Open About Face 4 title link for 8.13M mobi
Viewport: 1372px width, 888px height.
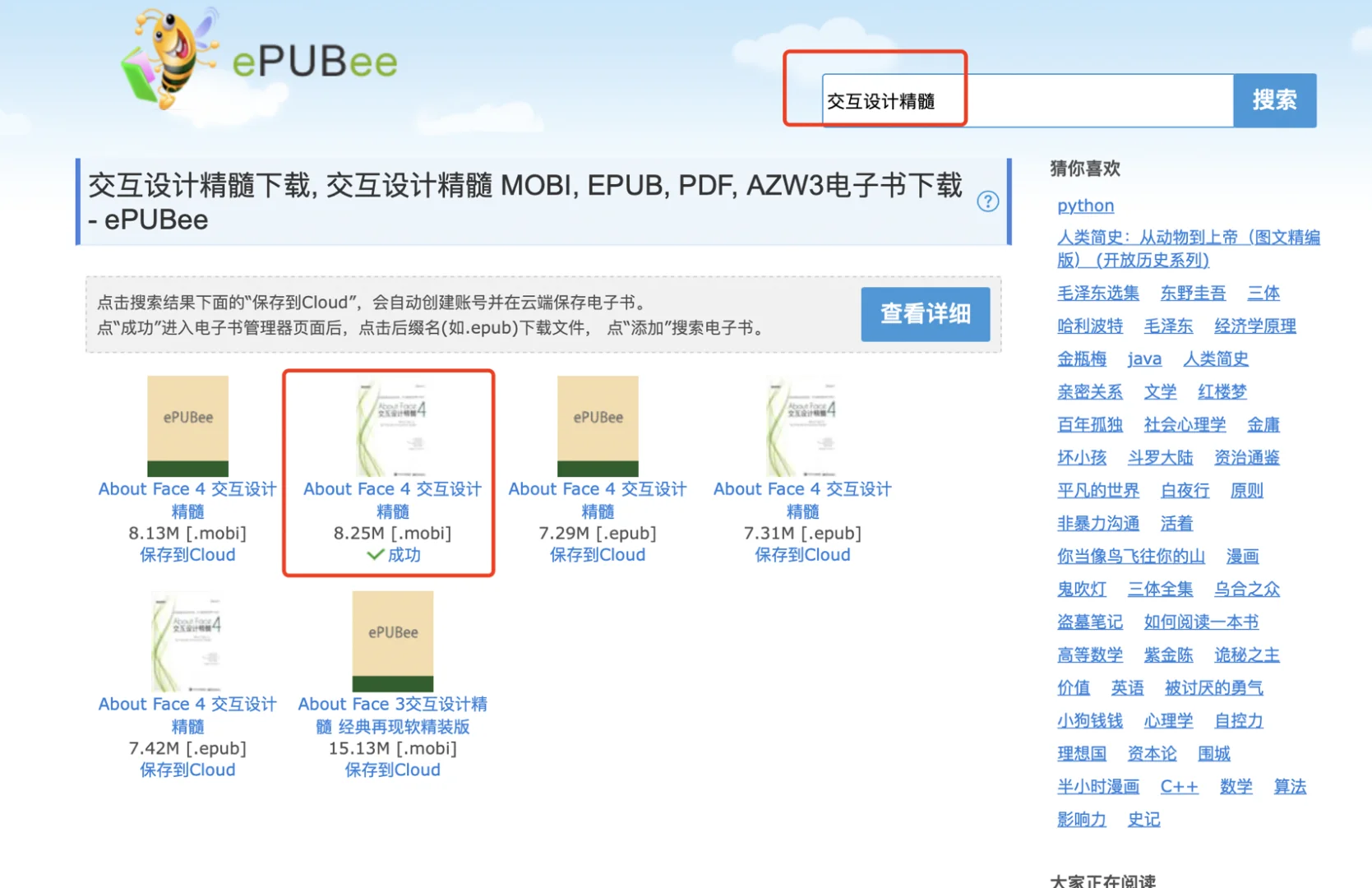(187, 500)
